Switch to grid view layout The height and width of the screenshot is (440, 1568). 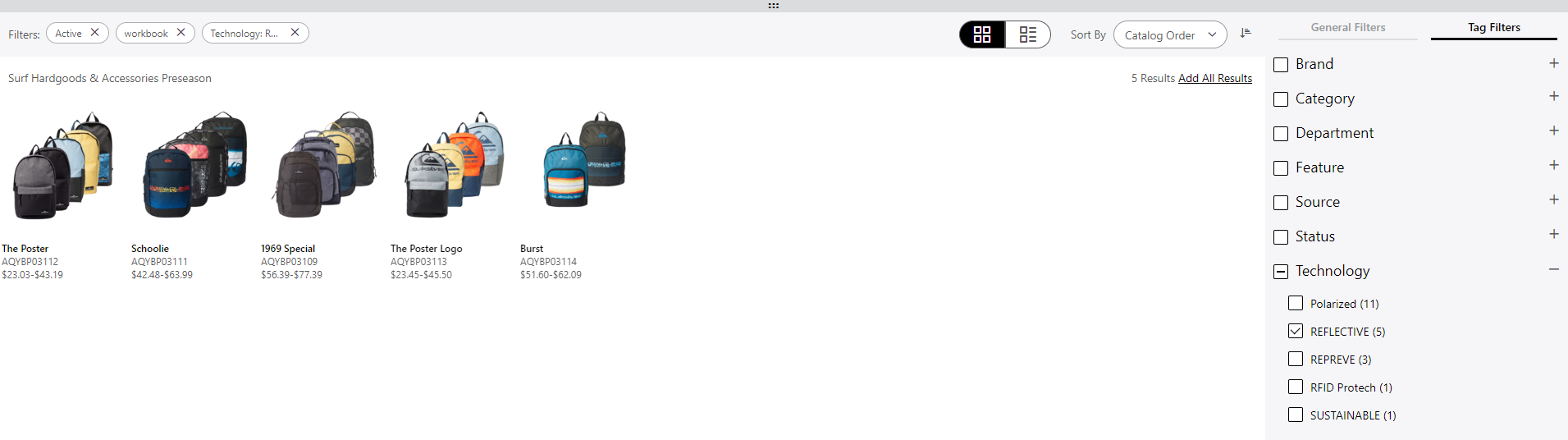(982, 34)
